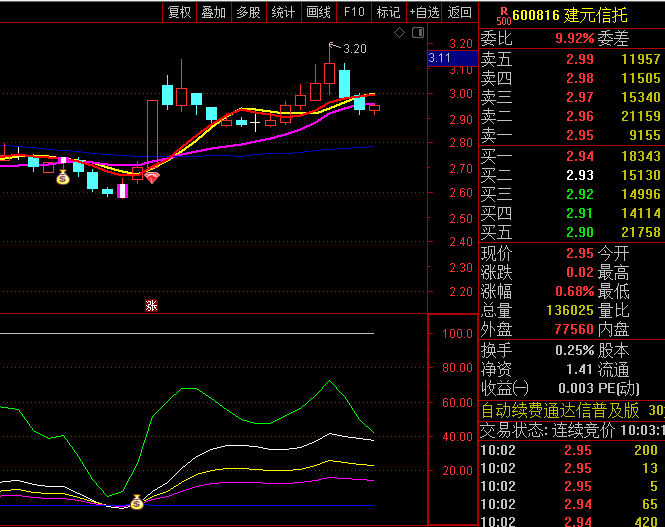The width and height of the screenshot is (665, 527).
Task: Open the 多股 multi-stock view
Action: tap(248, 12)
